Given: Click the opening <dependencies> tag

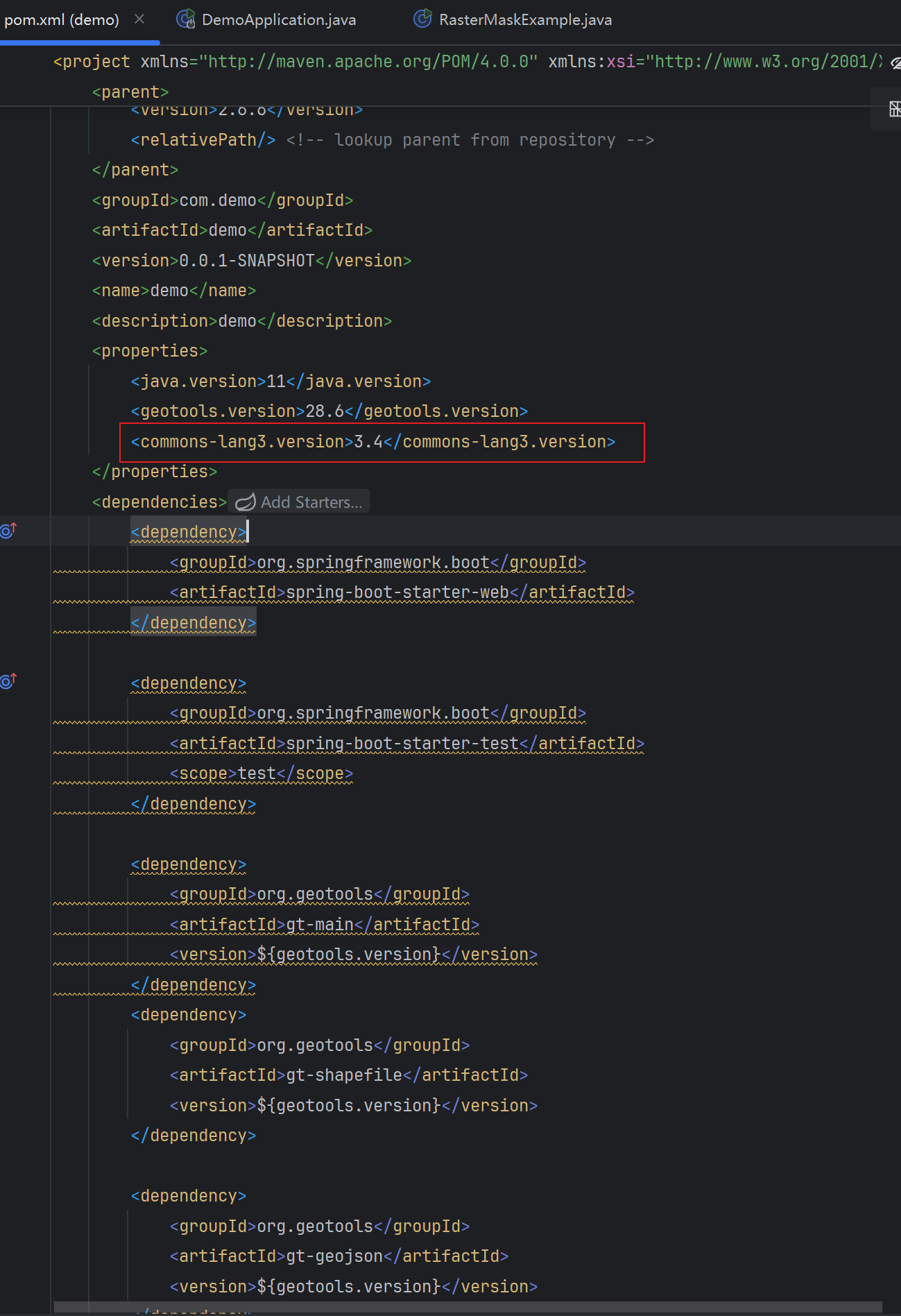Looking at the screenshot, I should click(160, 502).
